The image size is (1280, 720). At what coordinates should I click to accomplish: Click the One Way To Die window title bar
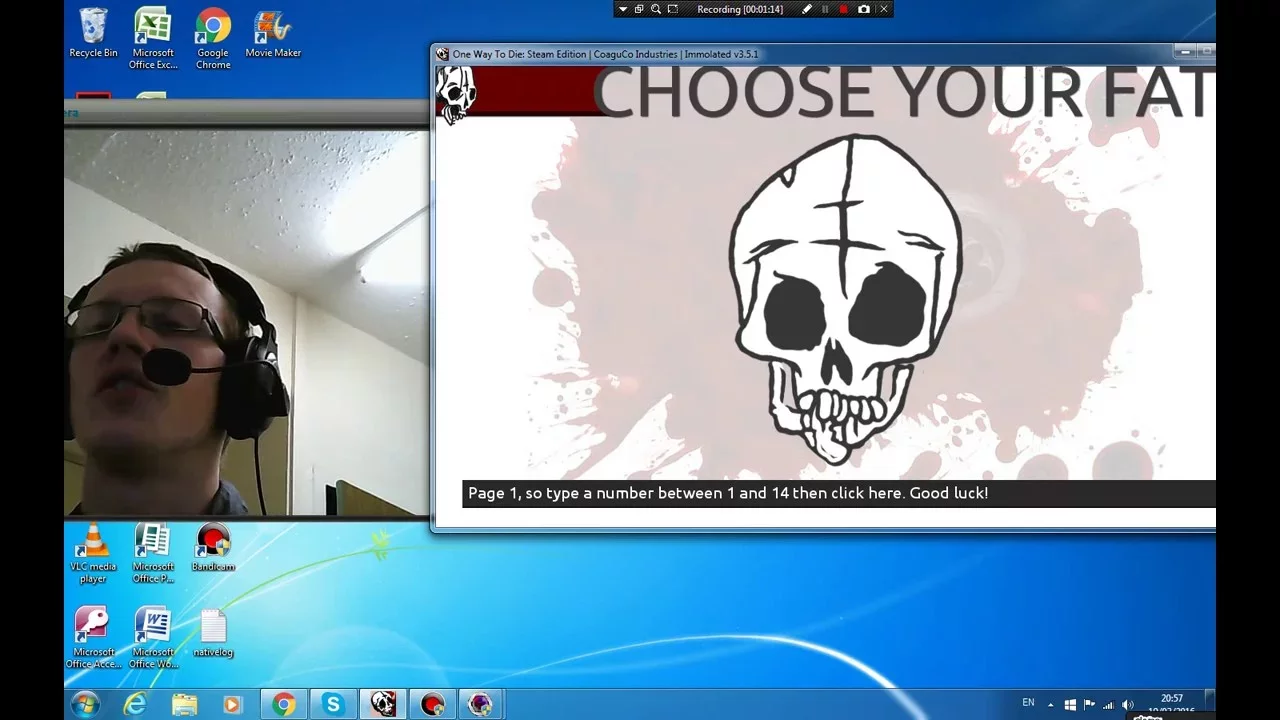(800, 54)
